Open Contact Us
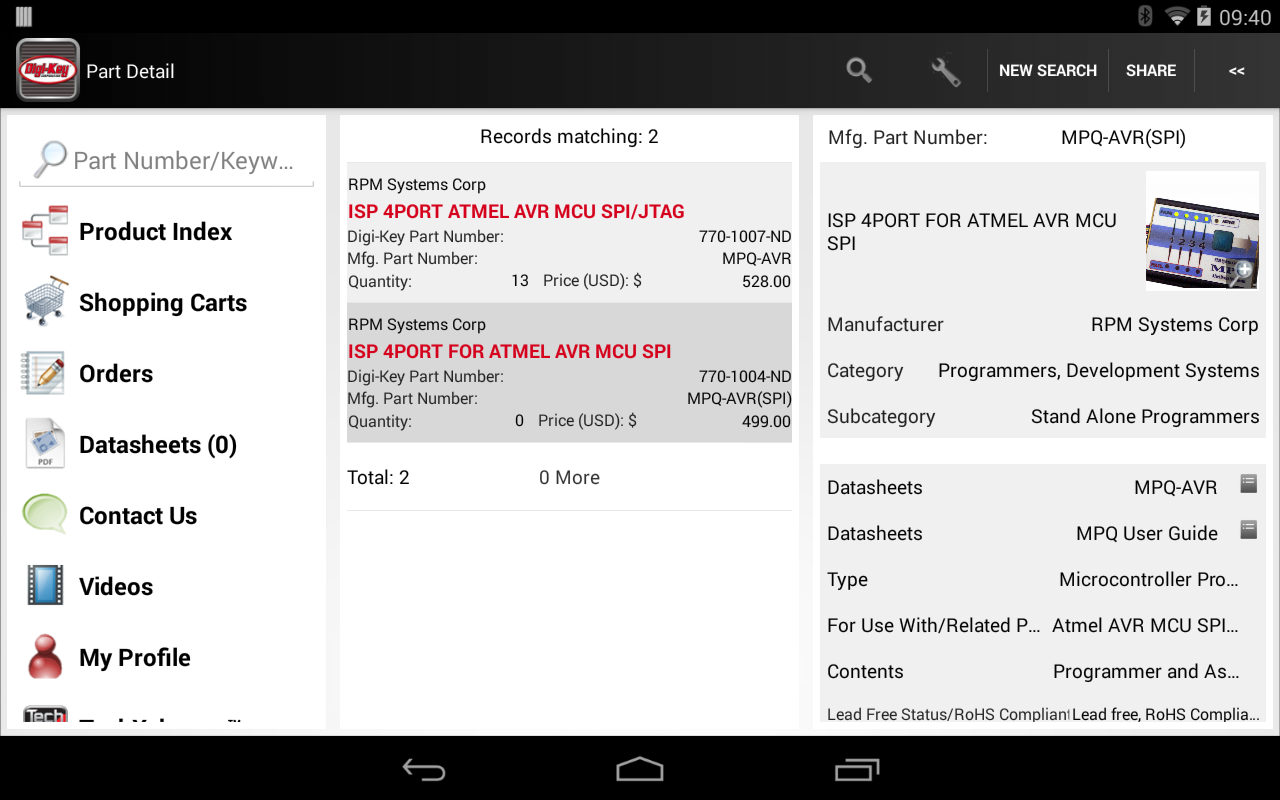The image size is (1280, 800). coord(138,515)
